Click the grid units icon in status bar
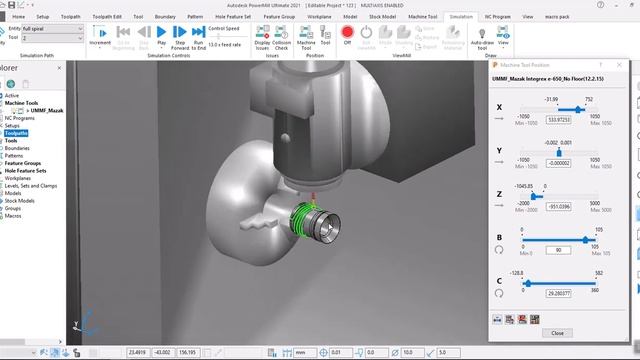 (287, 353)
